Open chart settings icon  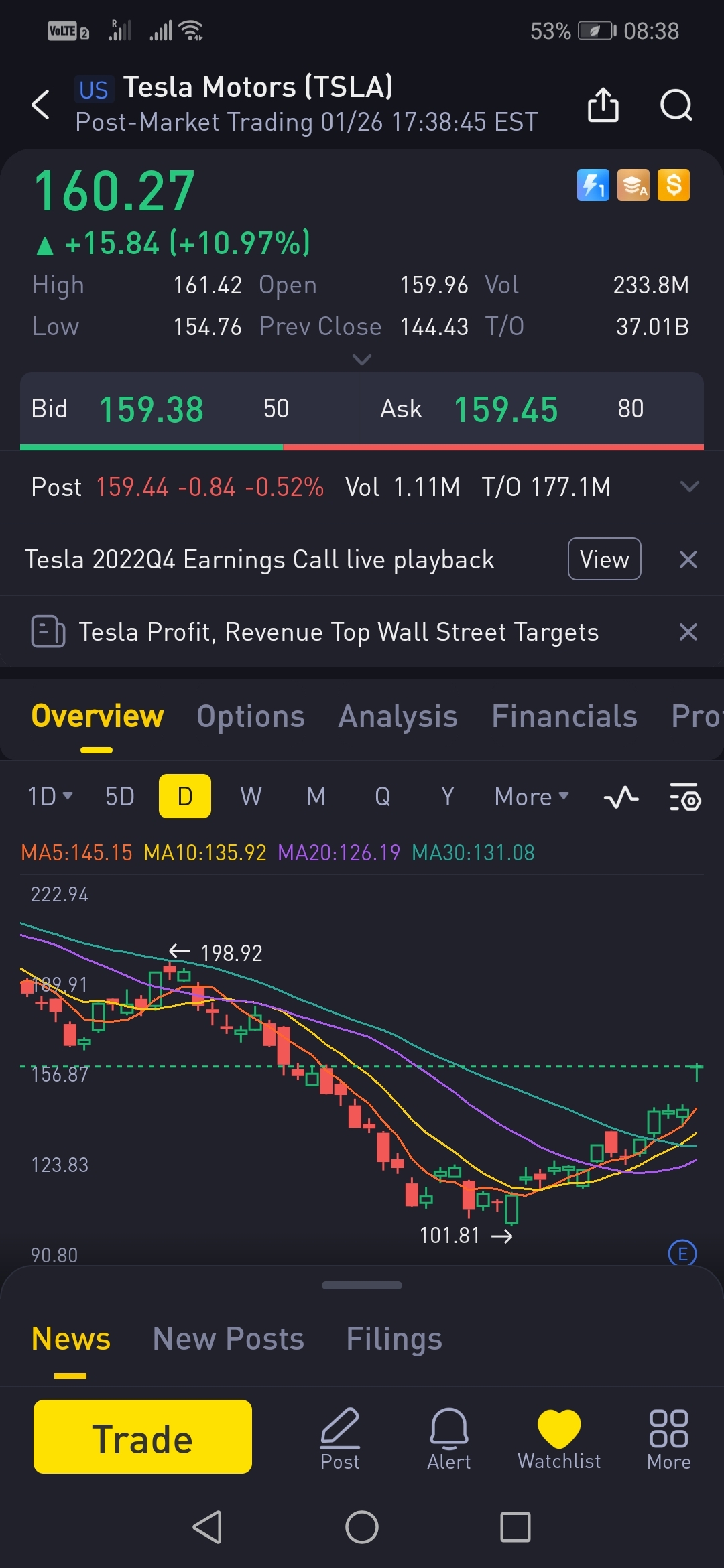click(685, 797)
